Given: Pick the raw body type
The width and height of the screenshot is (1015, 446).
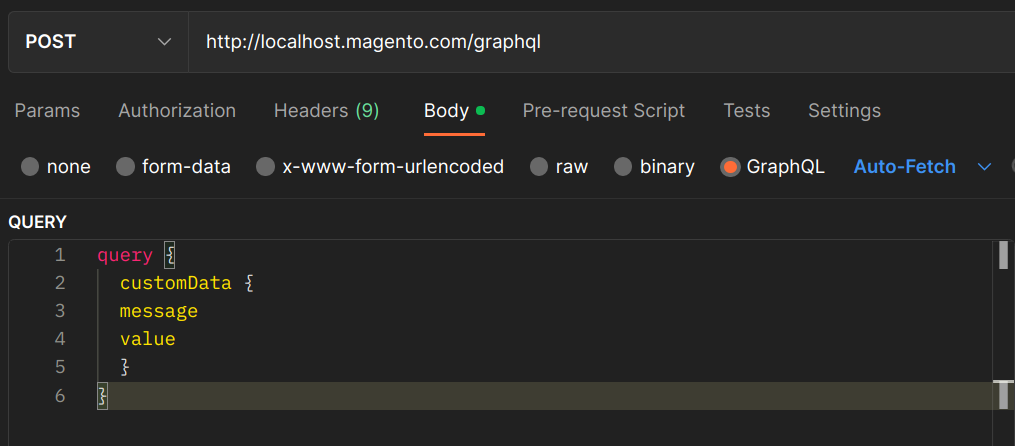Looking at the screenshot, I should click(539, 167).
